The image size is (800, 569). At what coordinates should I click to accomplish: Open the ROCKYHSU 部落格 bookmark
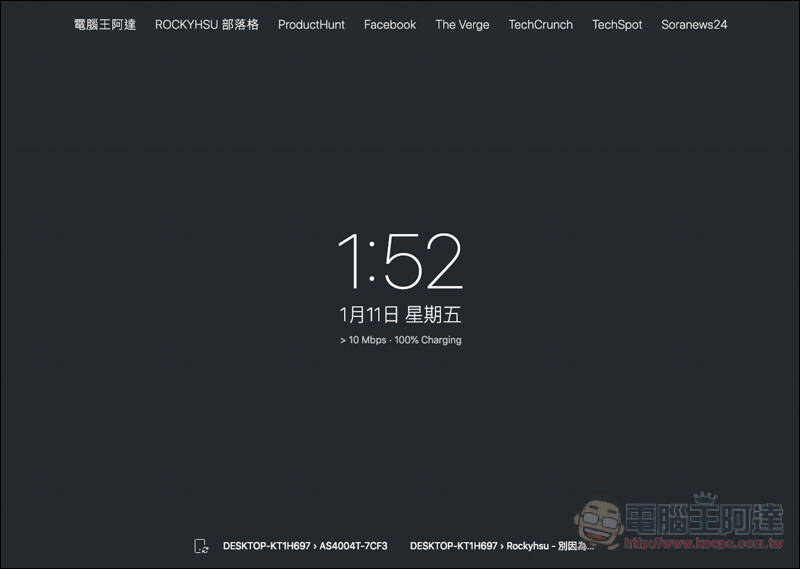pos(207,24)
